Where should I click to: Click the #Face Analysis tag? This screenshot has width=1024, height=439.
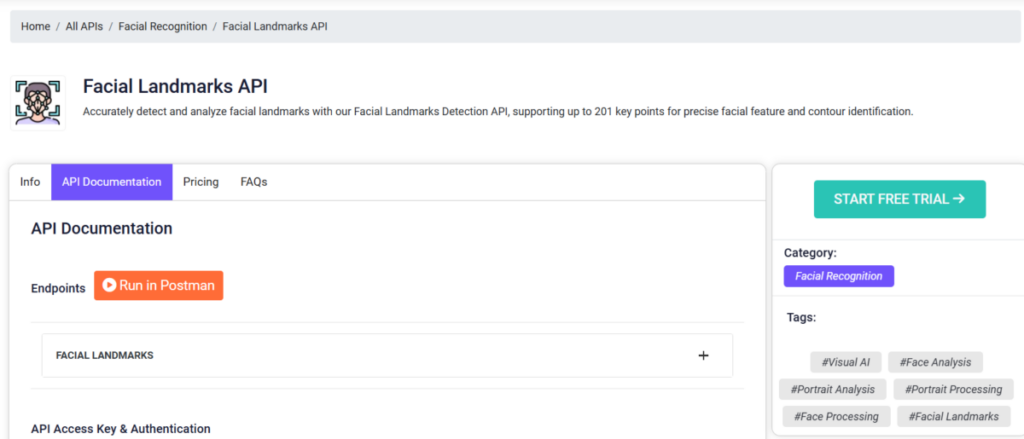(x=935, y=362)
